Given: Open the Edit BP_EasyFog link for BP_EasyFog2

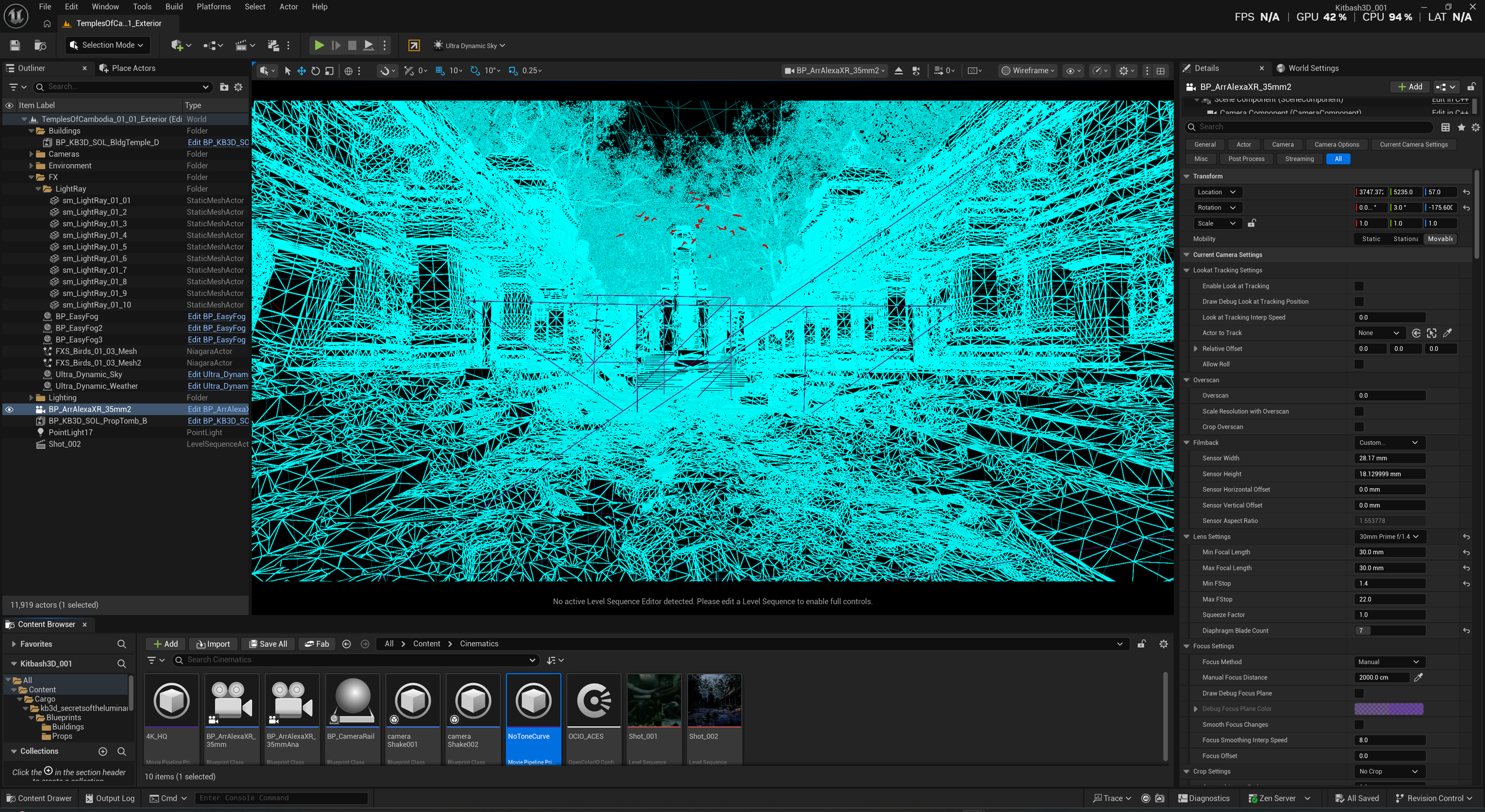Looking at the screenshot, I should click(x=216, y=328).
